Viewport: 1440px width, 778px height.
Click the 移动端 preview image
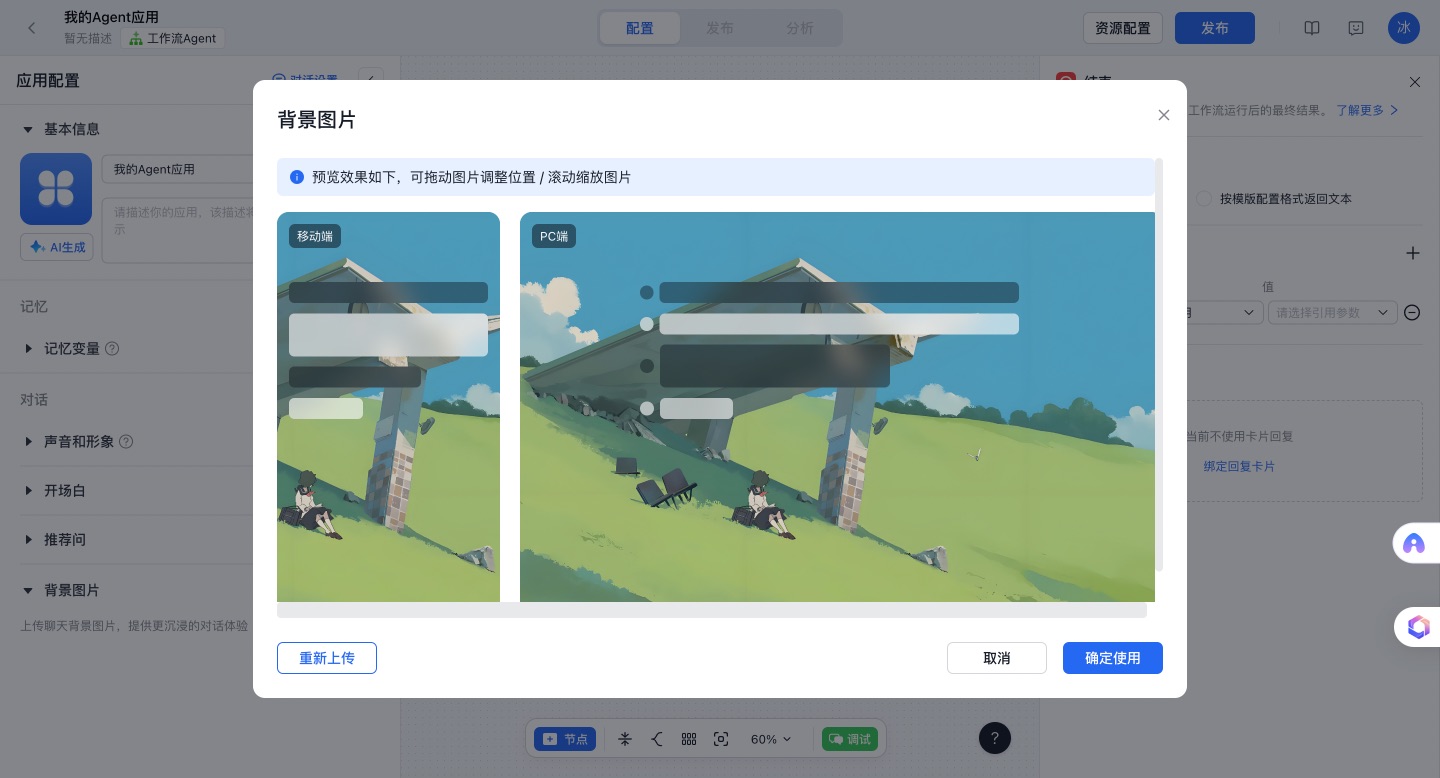[388, 407]
